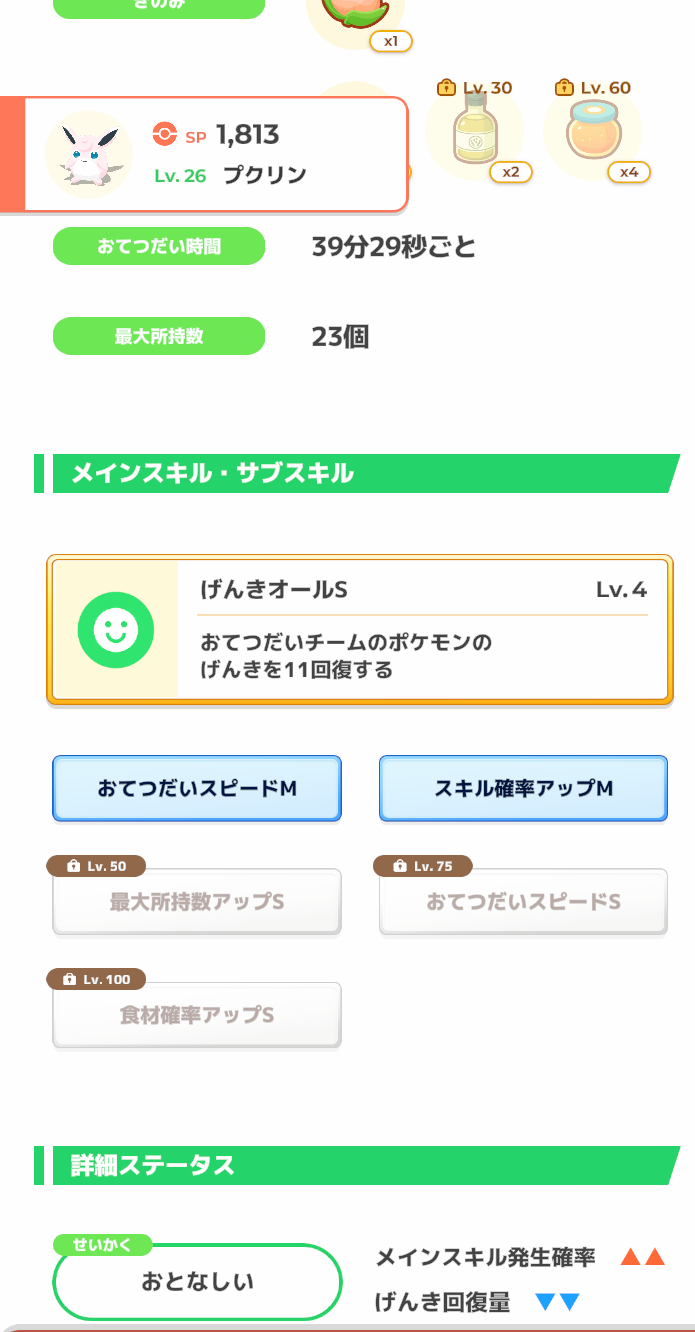695x1332 pixels.
Task: Tap the 最大所持数 green label
Action: 159,336
